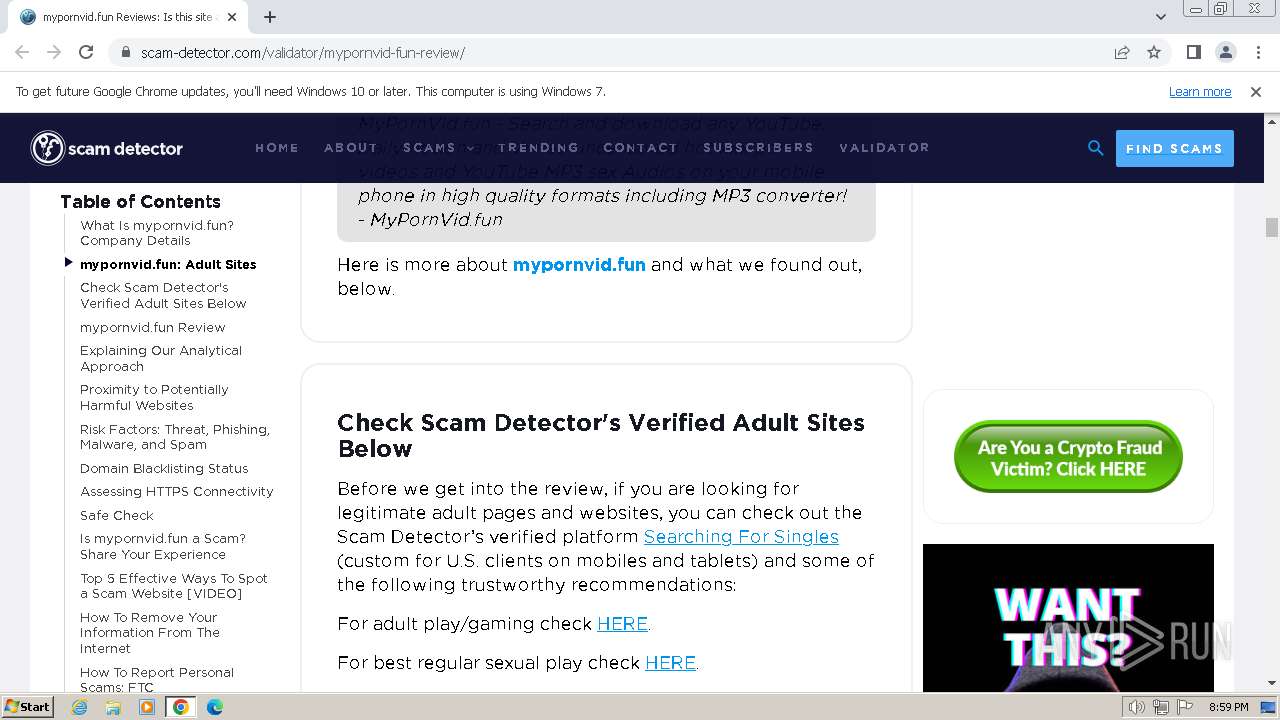
Task: Go to the HOME menu item
Action: click(x=277, y=148)
